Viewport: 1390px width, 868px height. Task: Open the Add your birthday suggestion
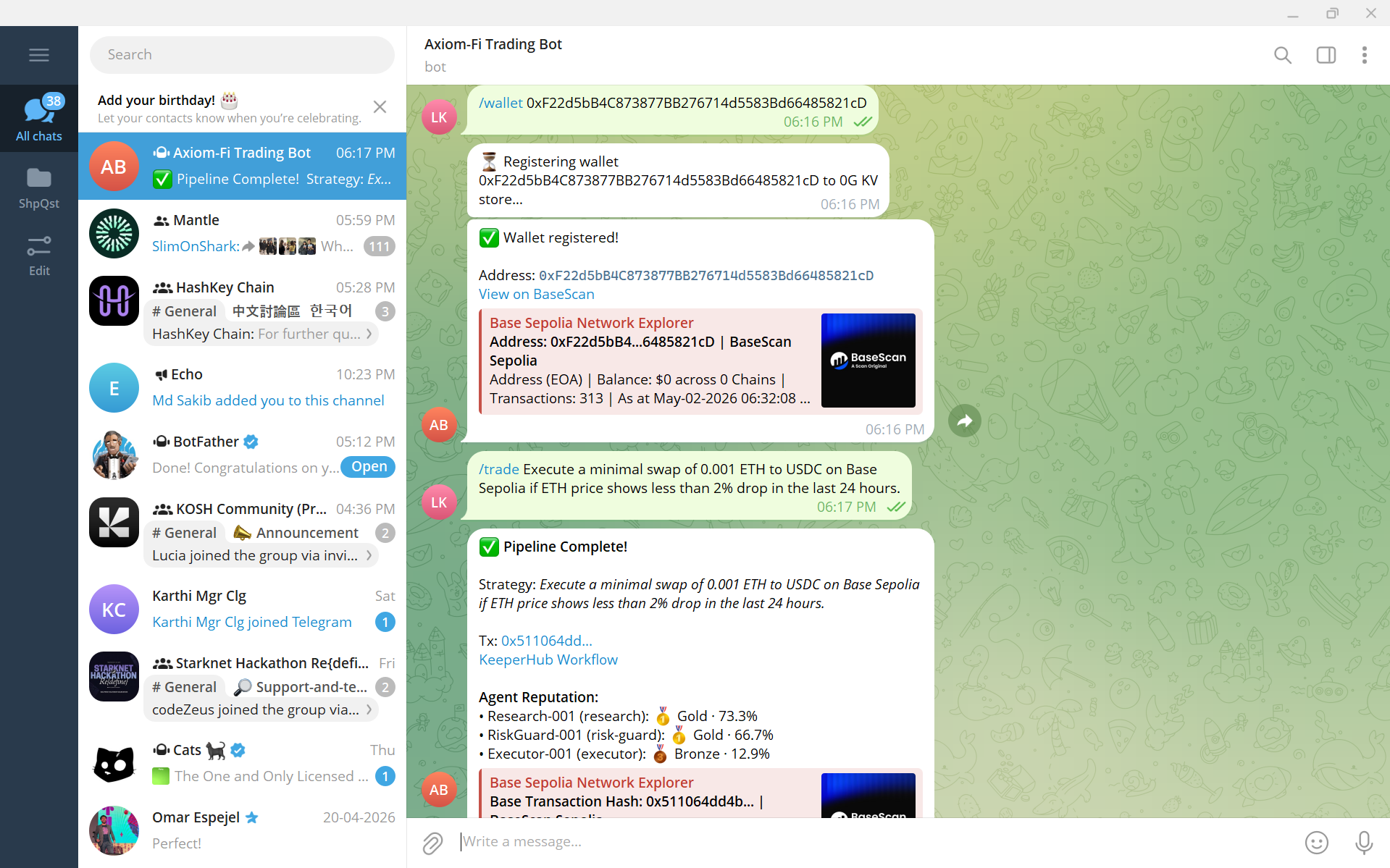[x=229, y=109]
